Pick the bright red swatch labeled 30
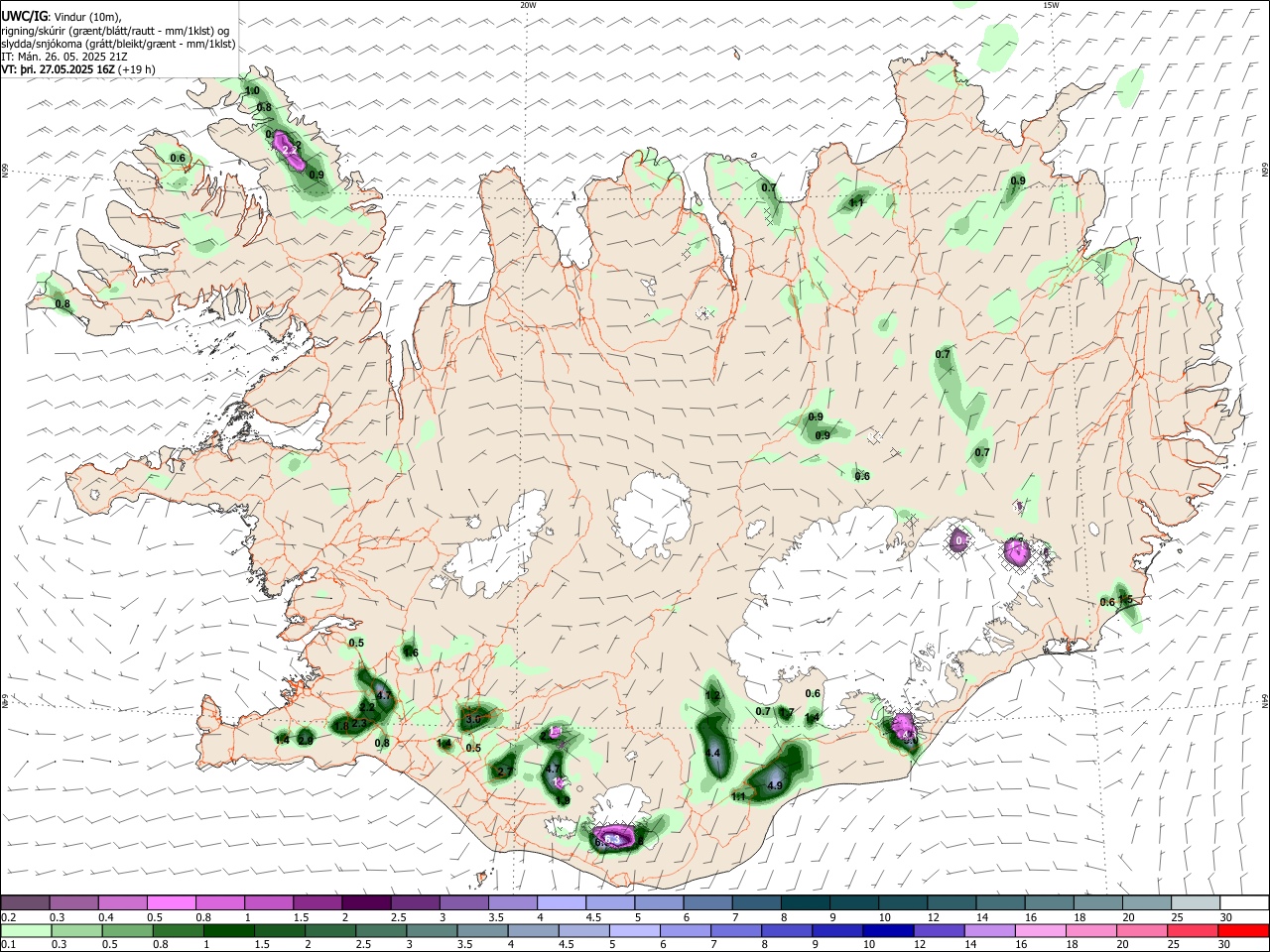Screen dimensions: 1270x952 click(1243, 930)
